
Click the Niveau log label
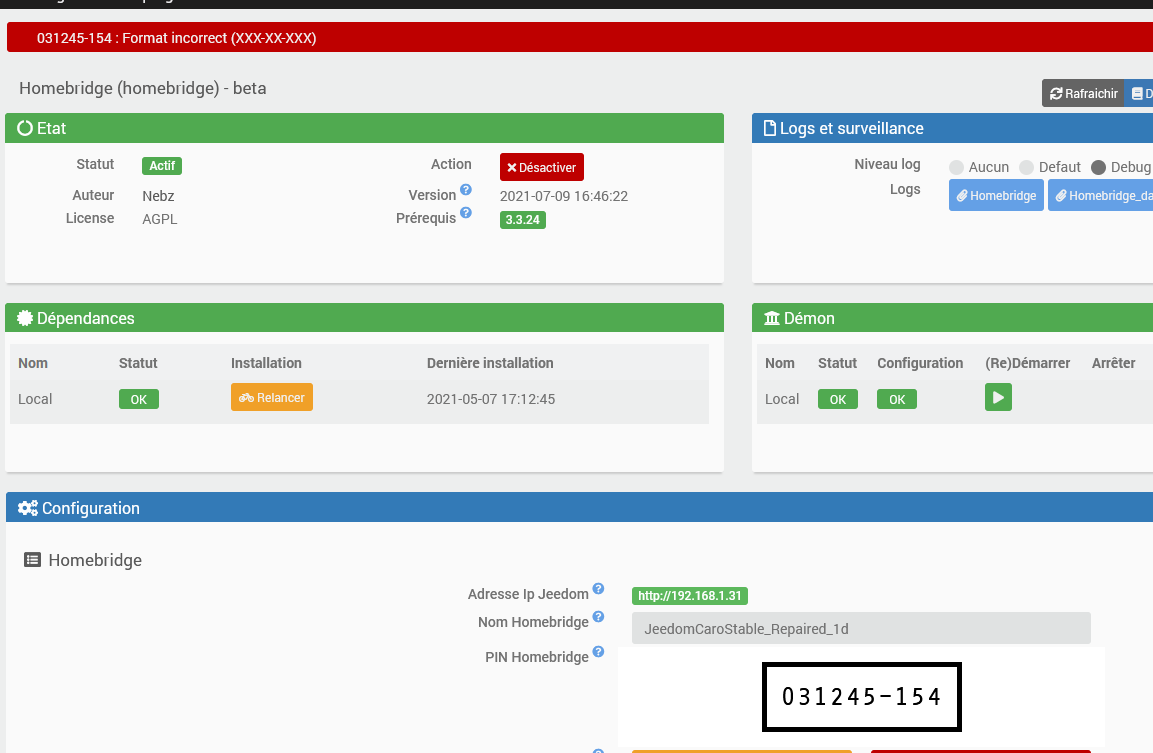pos(888,165)
